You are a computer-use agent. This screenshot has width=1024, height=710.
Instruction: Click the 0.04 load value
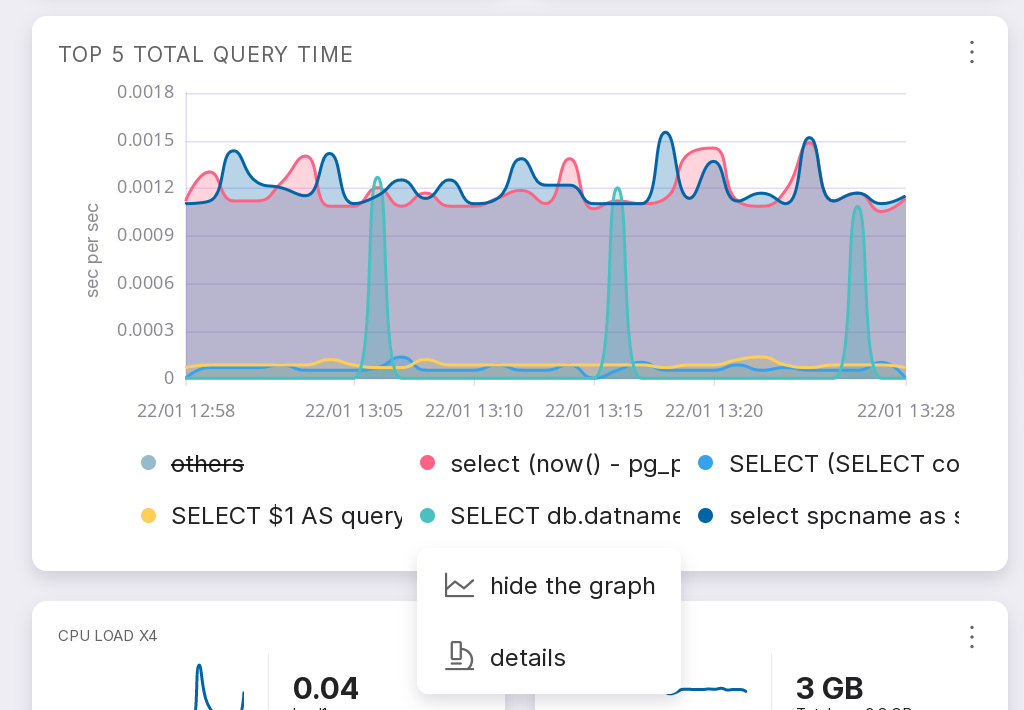pyautogui.click(x=325, y=688)
